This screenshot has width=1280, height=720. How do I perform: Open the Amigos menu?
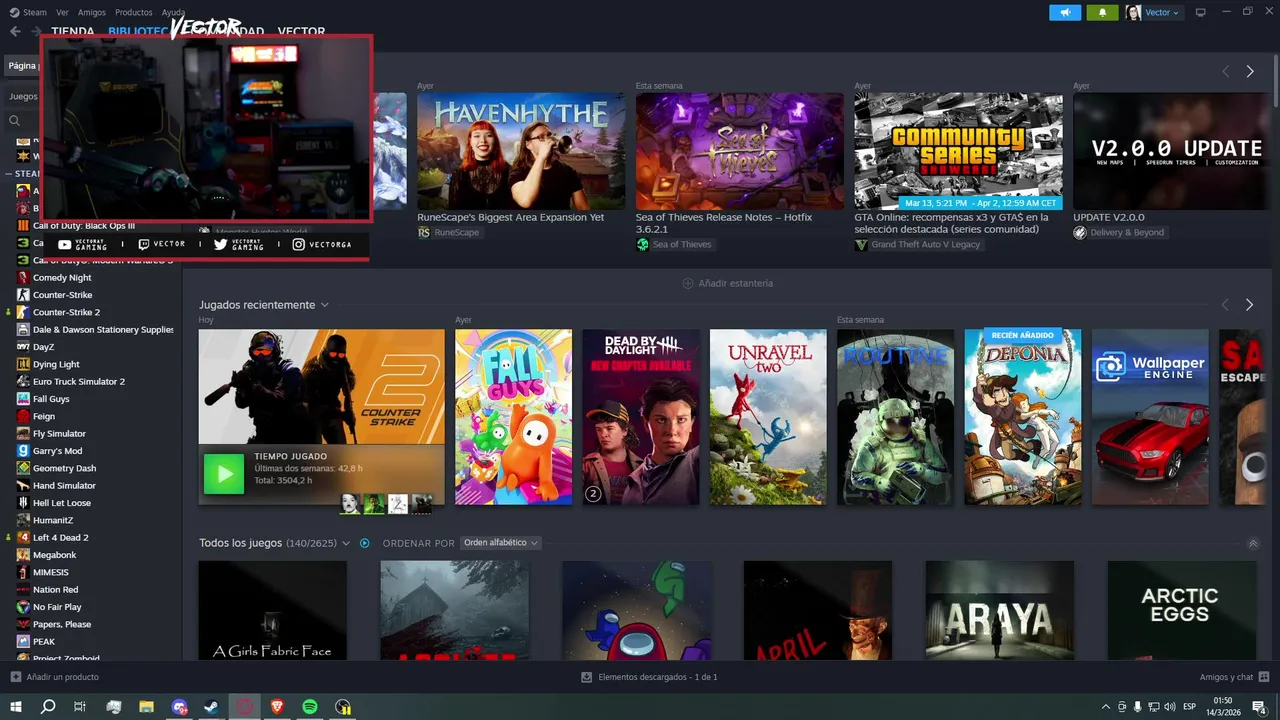point(92,12)
